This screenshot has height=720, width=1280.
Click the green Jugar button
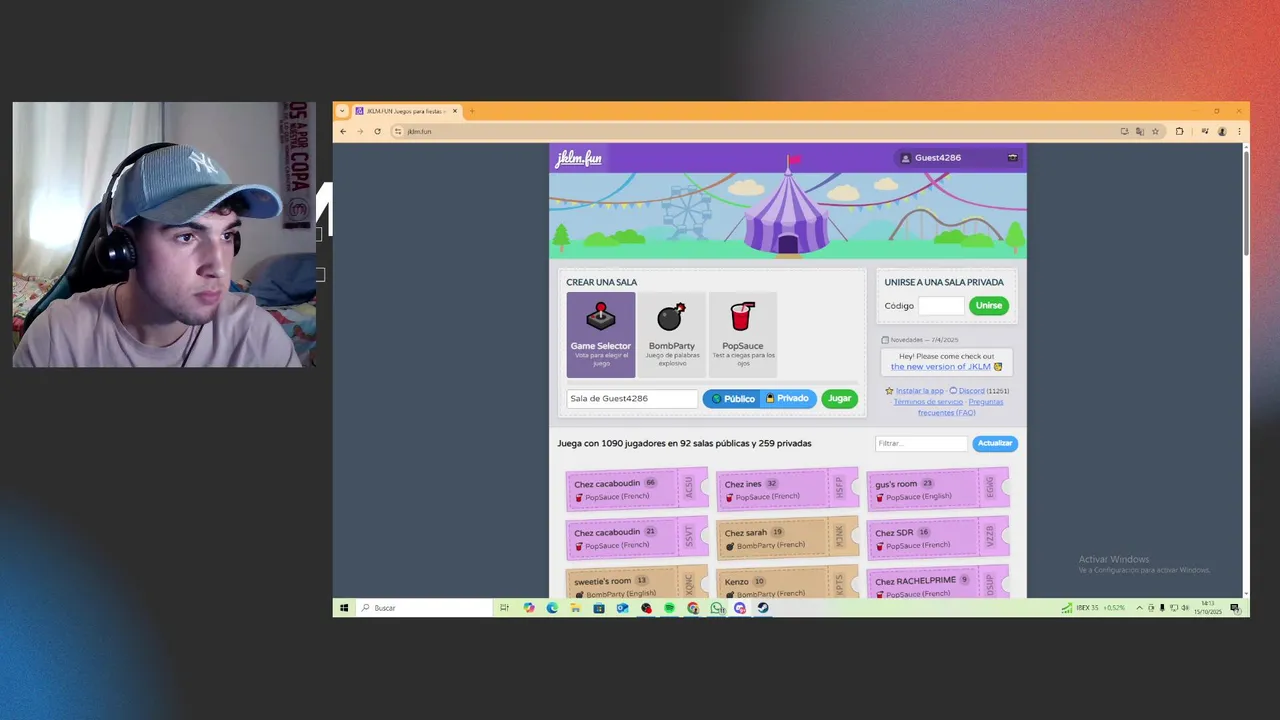tap(839, 398)
